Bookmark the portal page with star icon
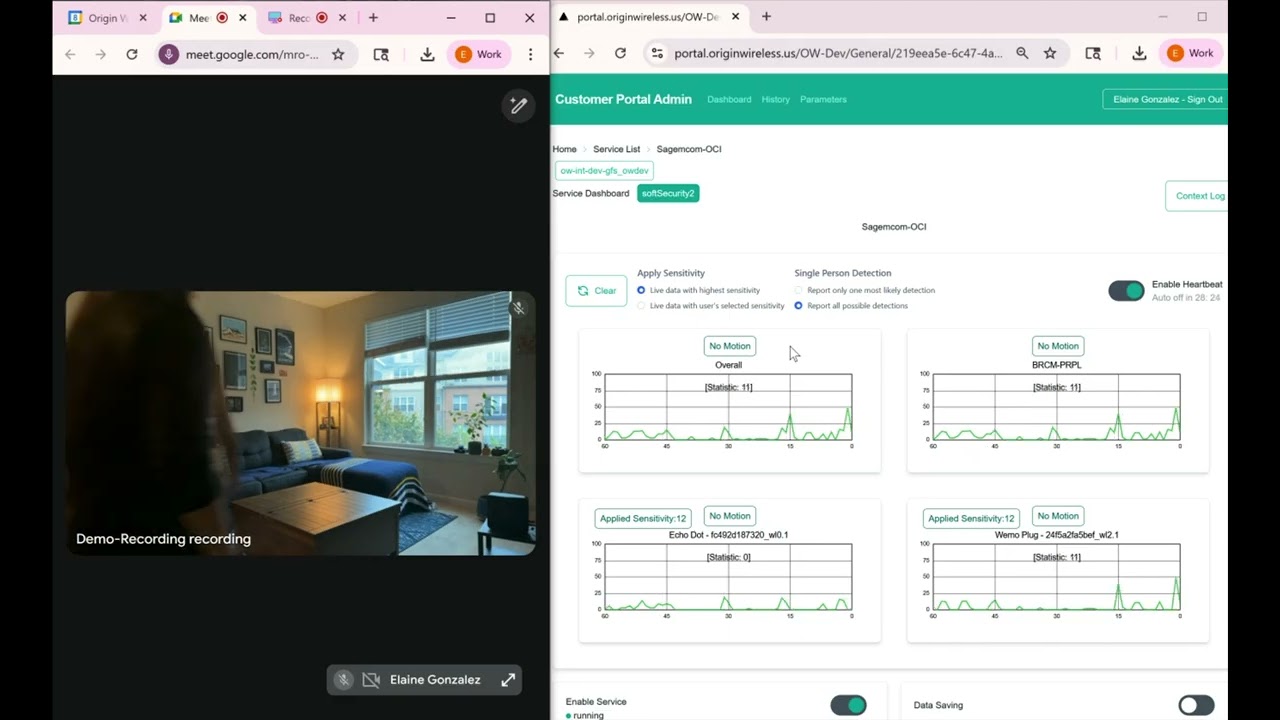 (1050, 53)
